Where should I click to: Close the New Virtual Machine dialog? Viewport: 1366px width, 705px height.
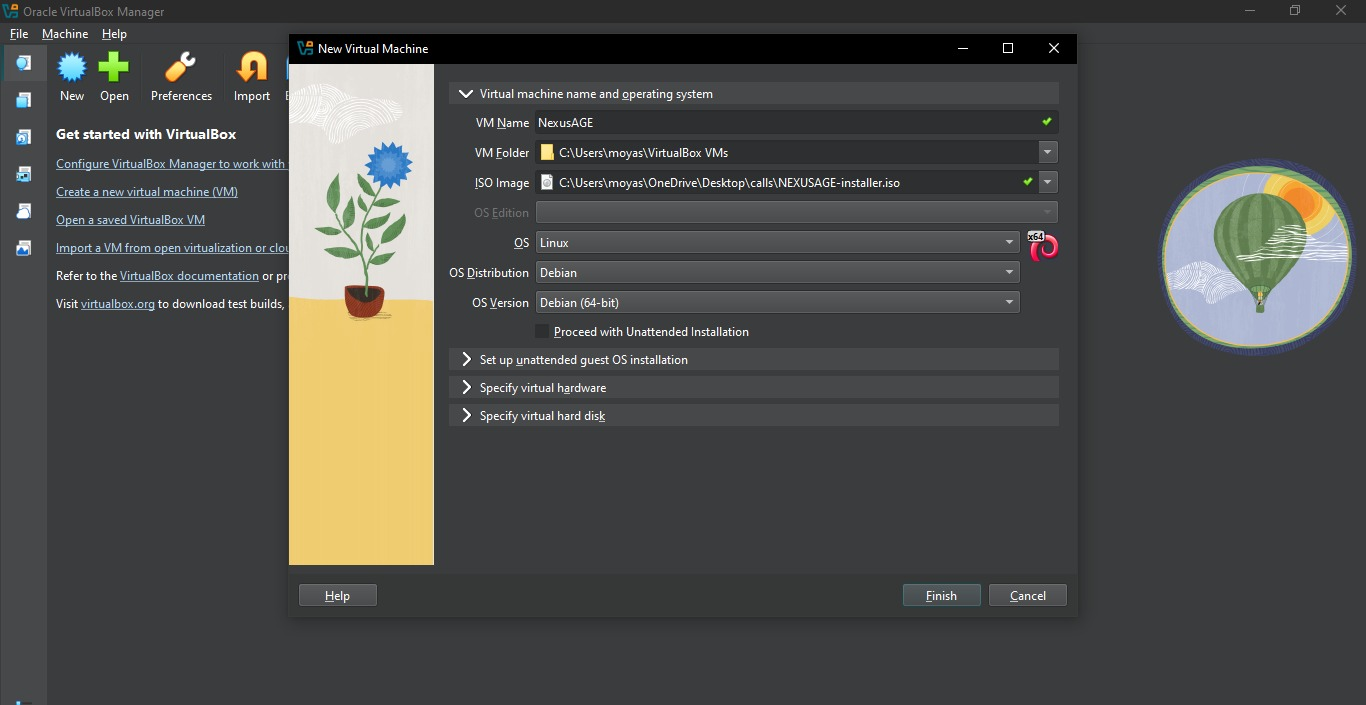point(1054,48)
